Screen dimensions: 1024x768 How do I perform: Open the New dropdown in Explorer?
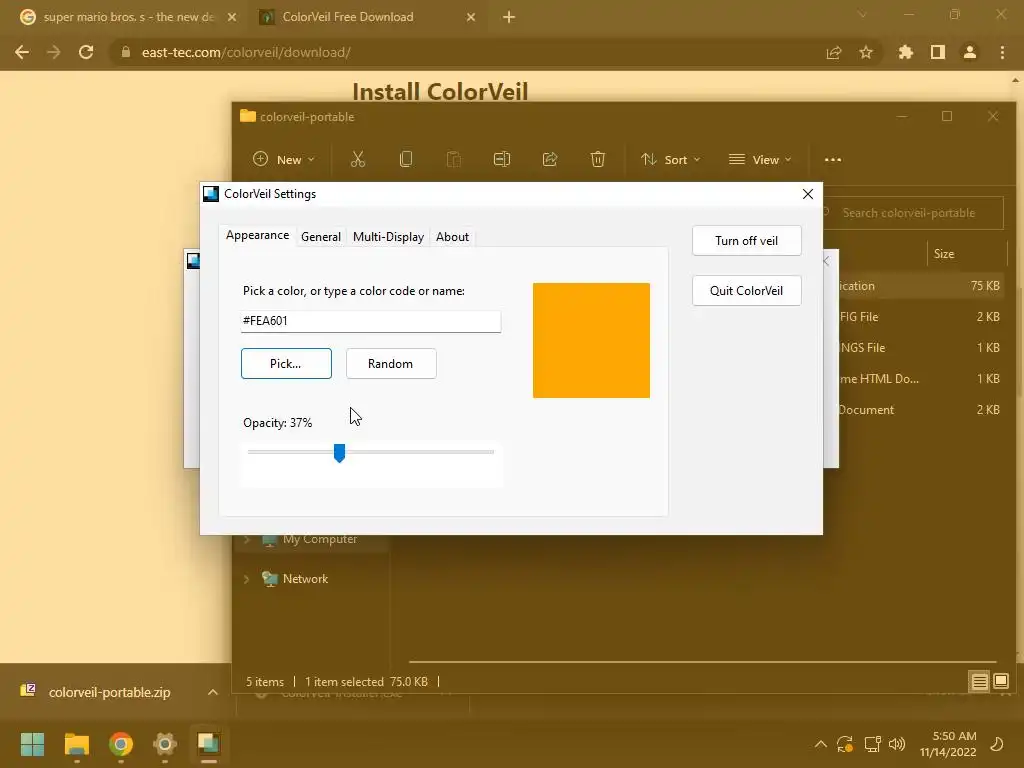283,159
